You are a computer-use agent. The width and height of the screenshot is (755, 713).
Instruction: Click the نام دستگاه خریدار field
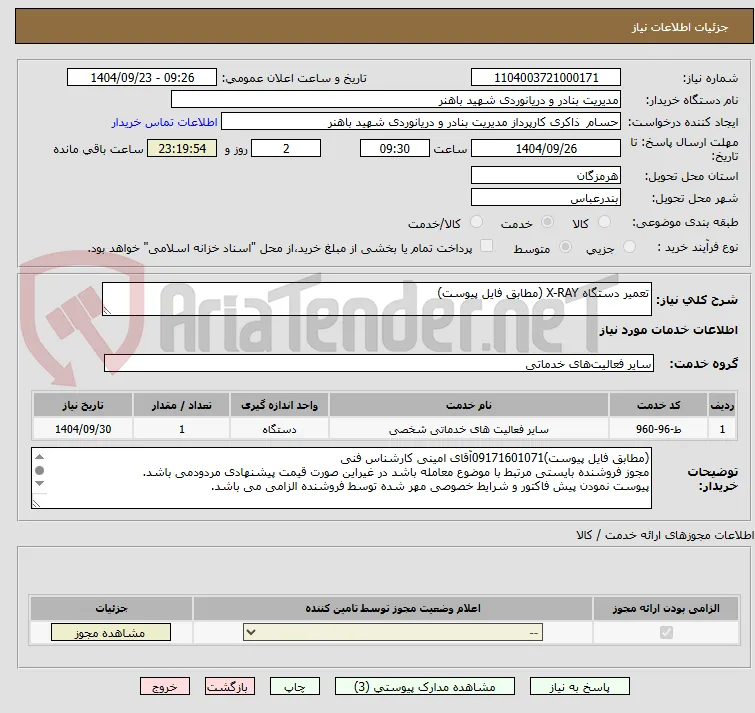(396, 100)
